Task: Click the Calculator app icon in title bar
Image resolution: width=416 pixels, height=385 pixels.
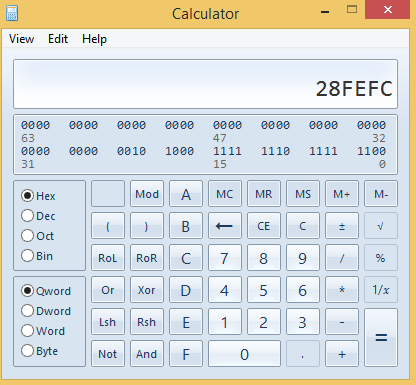Action: tap(12, 13)
